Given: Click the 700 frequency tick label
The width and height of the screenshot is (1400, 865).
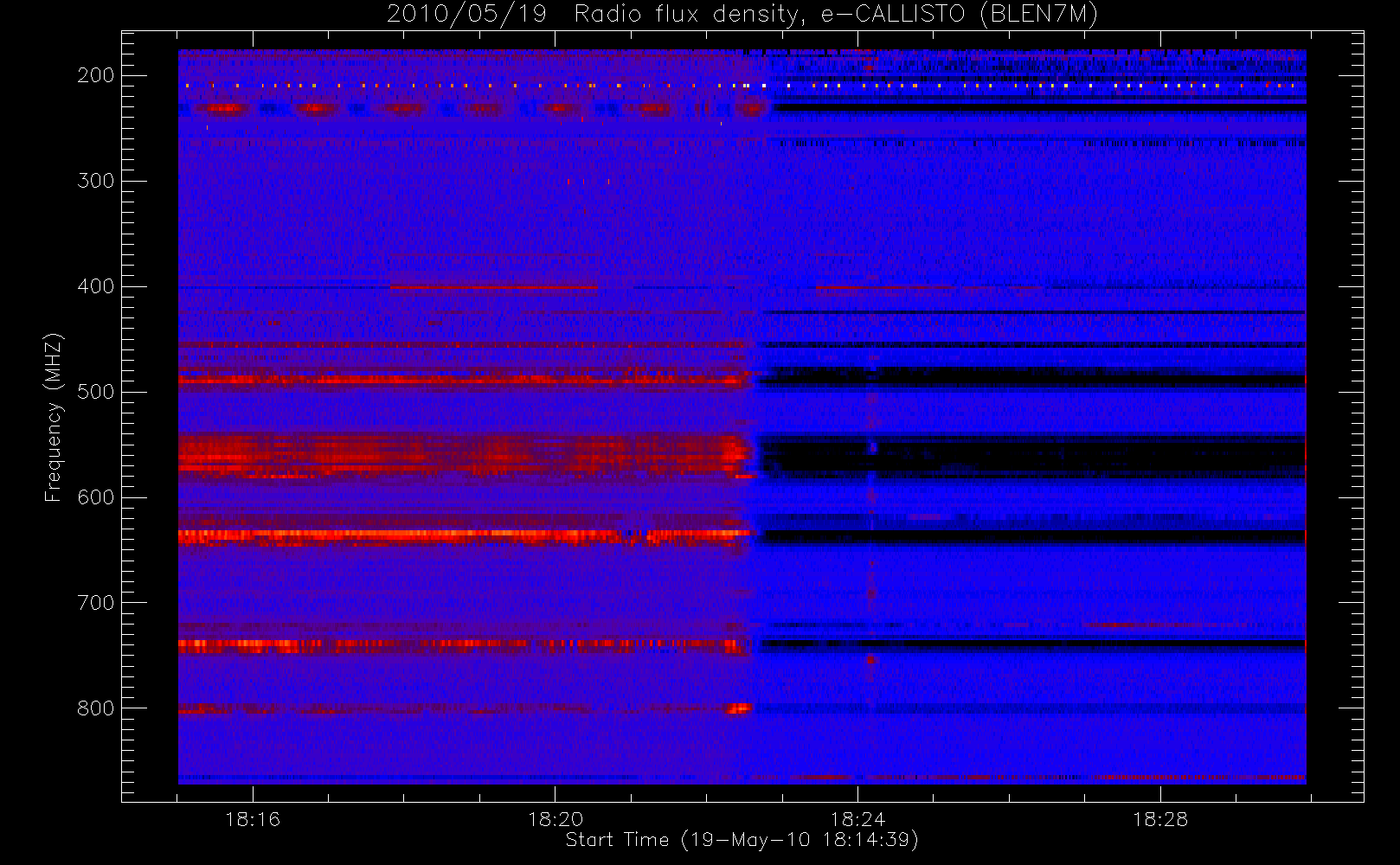Looking at the screenshot, I should pyautogui.click(x=96, y=603).
